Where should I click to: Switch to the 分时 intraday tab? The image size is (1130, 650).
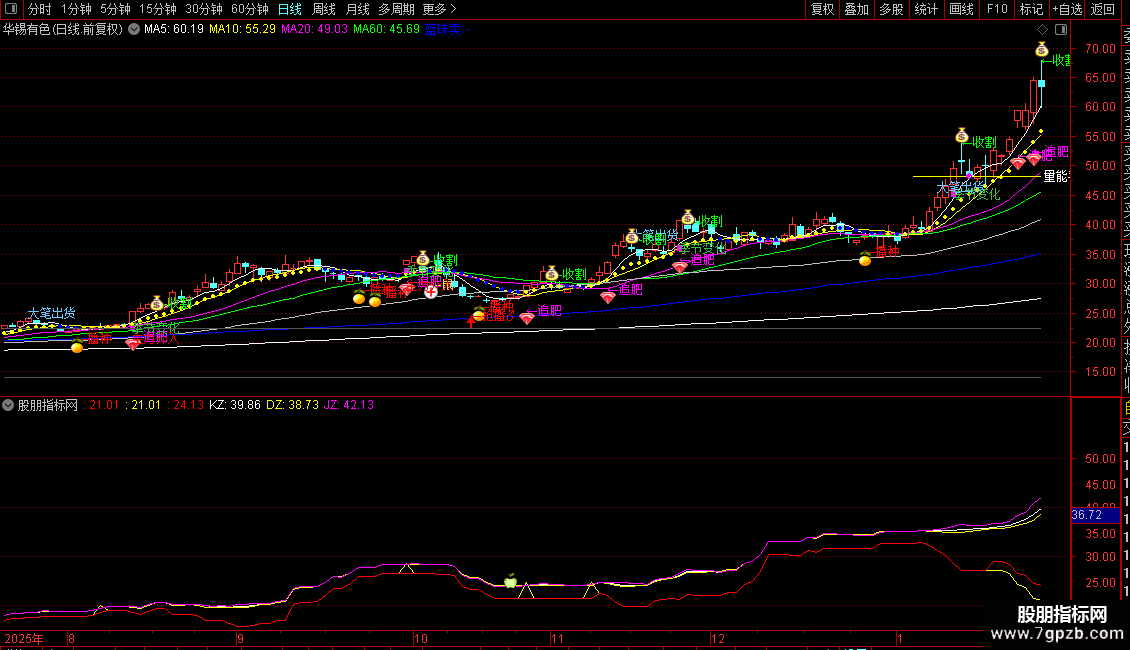[x=39, y=10]
